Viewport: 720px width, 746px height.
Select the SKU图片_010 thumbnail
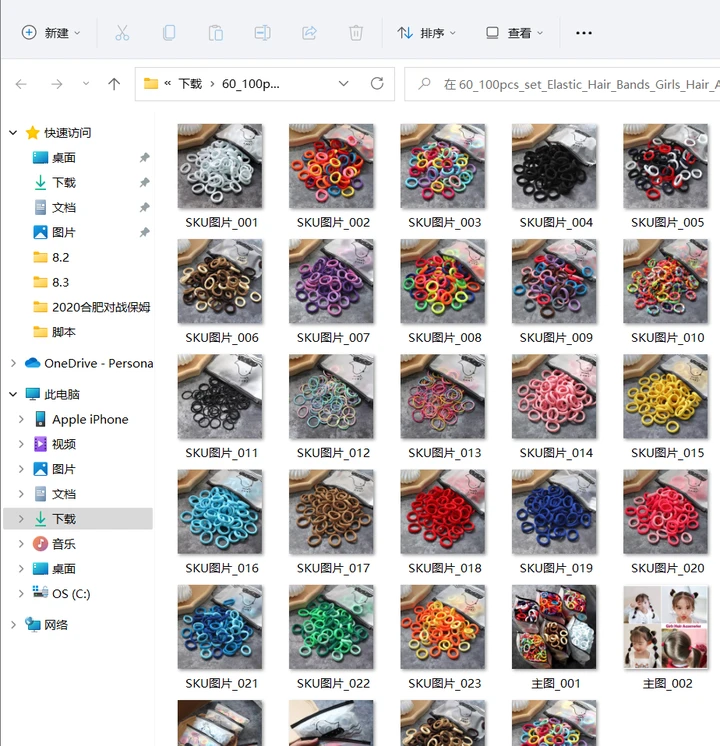(665, 281)
